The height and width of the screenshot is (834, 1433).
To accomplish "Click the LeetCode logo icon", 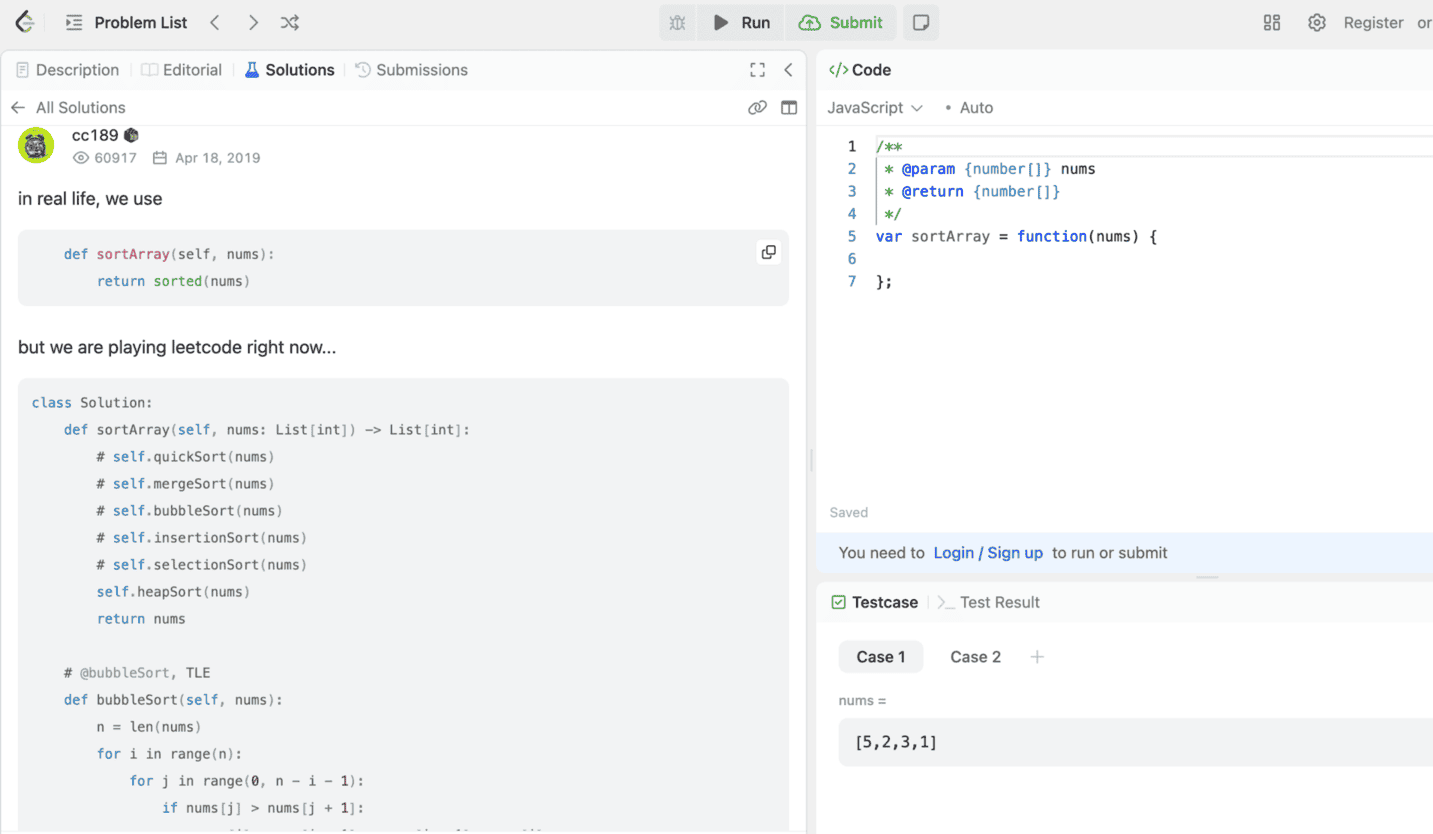I will [x=25, y=21].
